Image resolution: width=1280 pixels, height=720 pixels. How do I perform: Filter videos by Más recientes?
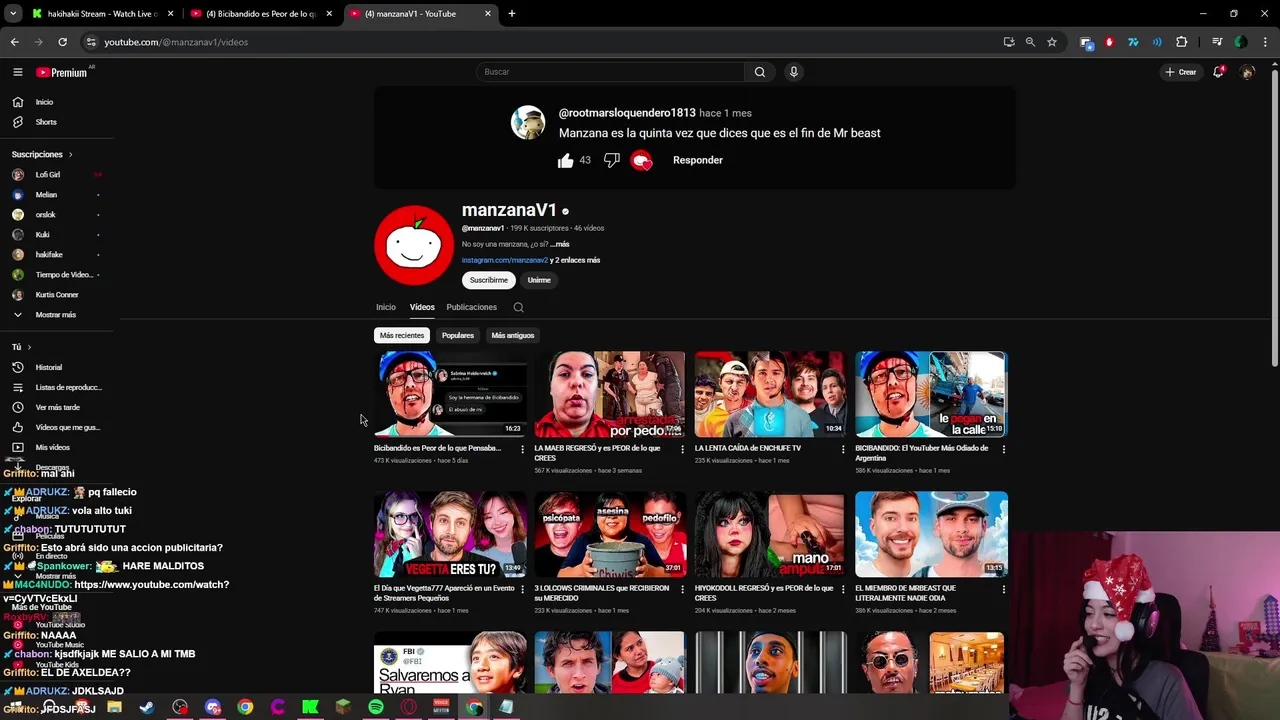[x=402, y=335]
